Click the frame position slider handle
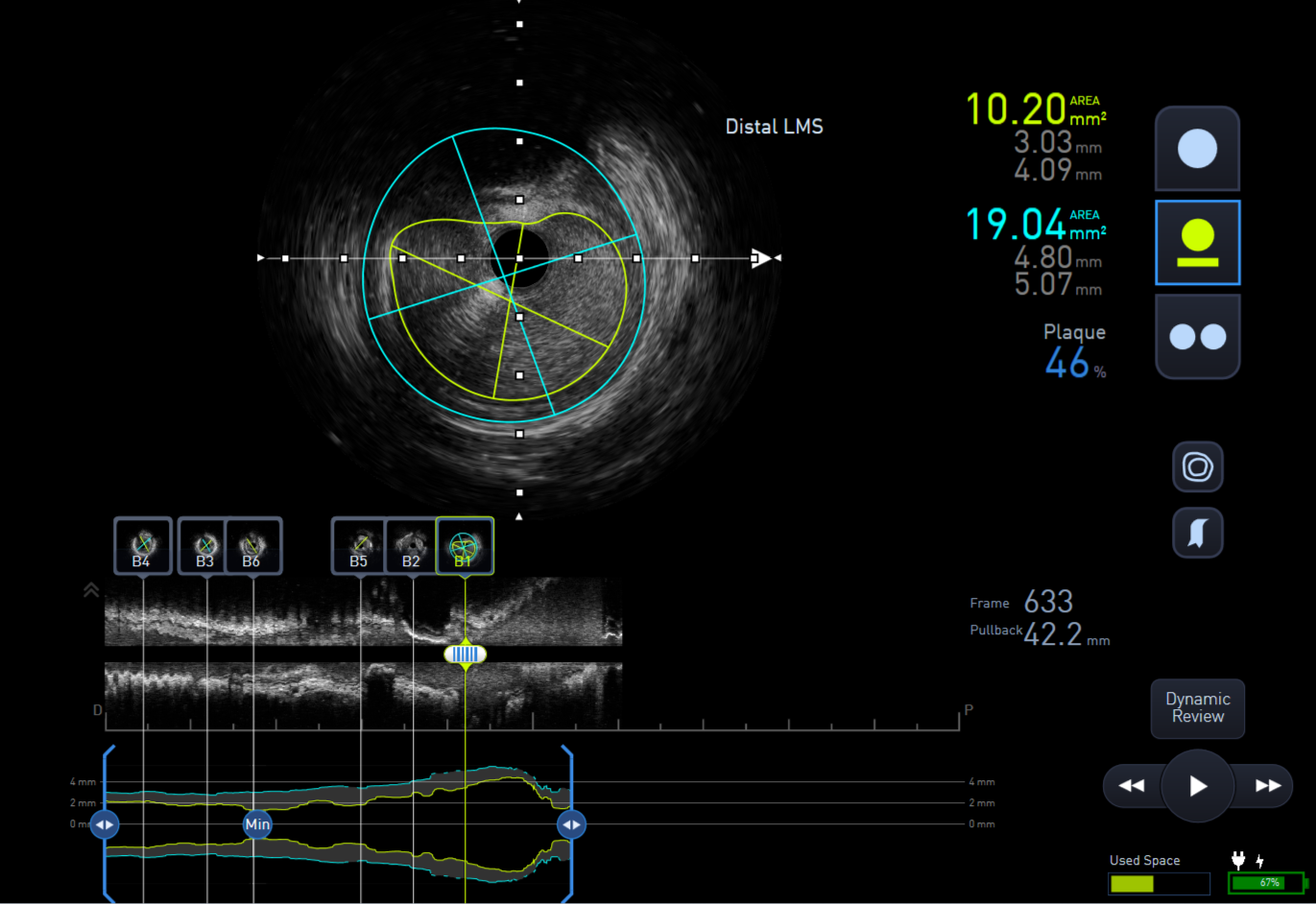 [x=465, y=654]
